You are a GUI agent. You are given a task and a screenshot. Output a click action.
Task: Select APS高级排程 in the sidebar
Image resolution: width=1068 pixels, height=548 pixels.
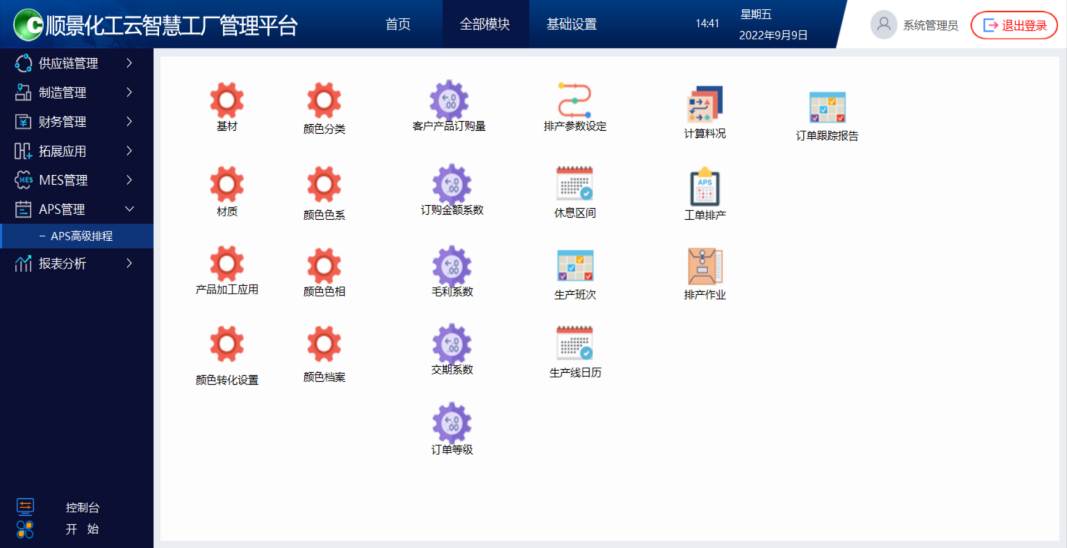(82, 236)
